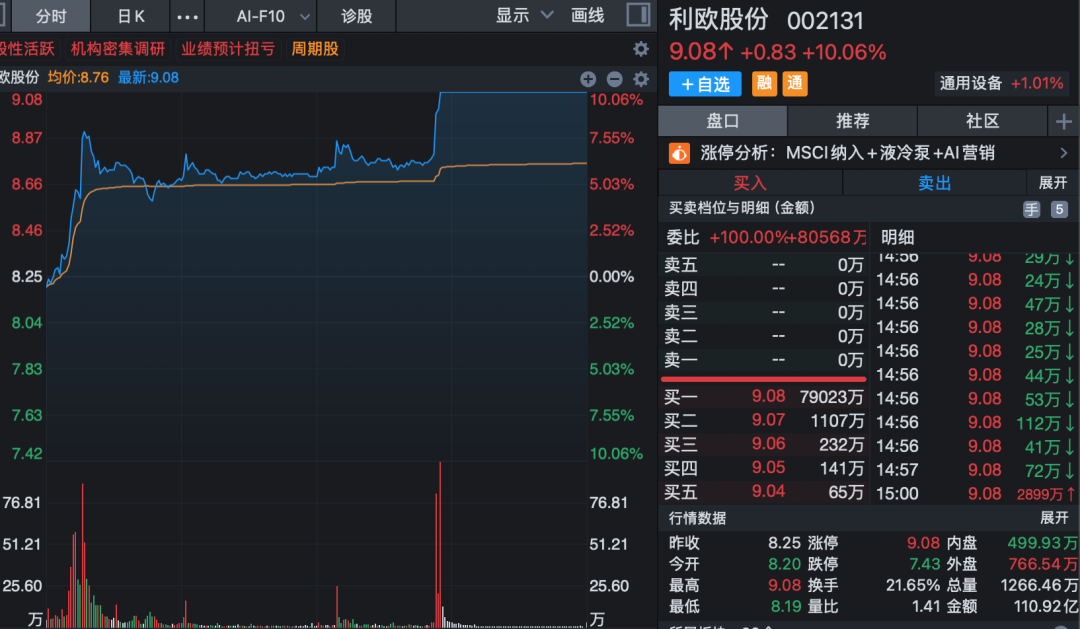Click the settings gear beside the stock tags
This screenshot has height=629, width=1080.
(640, 47)
